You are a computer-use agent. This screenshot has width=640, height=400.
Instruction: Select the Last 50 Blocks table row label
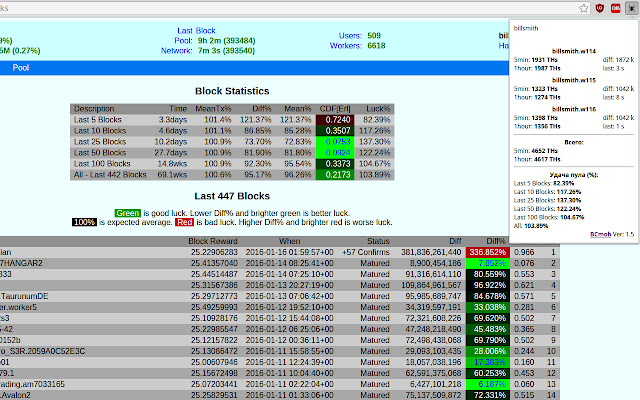100,153
